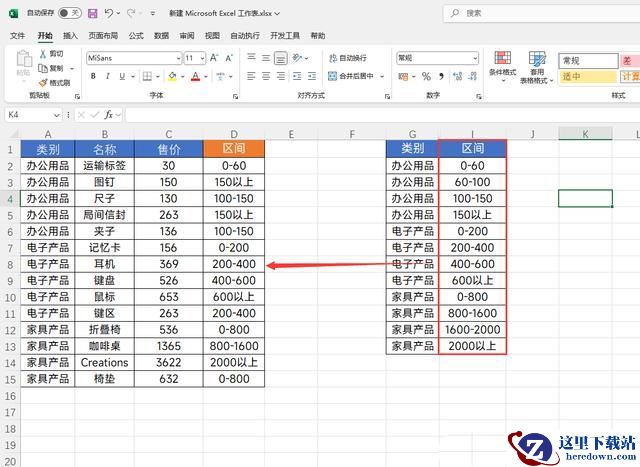The height and width of the screenshot is (467, 640).
Task: Apply the yellow Fill Color bucket
Action: 172,76
